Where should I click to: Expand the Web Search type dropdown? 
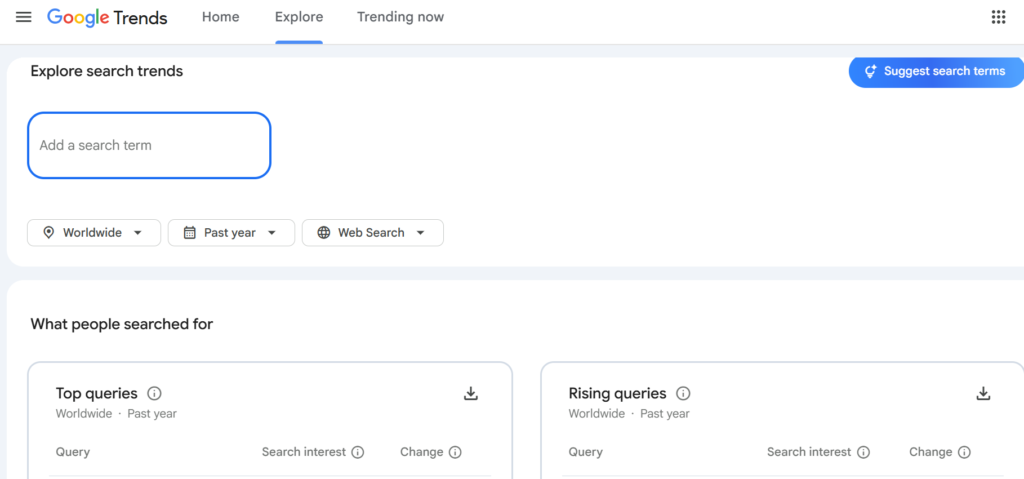click(373, 233)
